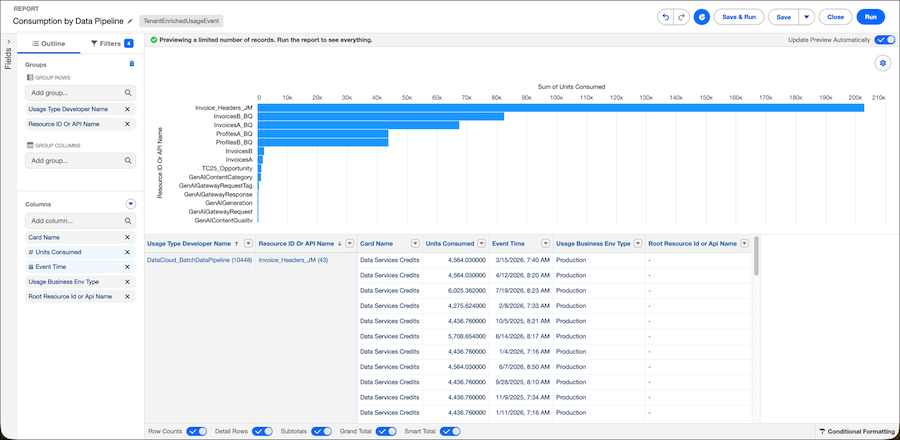Edit report name with pencil icon
This screenshot has width=900, height=440.
[x=130, y=21]
